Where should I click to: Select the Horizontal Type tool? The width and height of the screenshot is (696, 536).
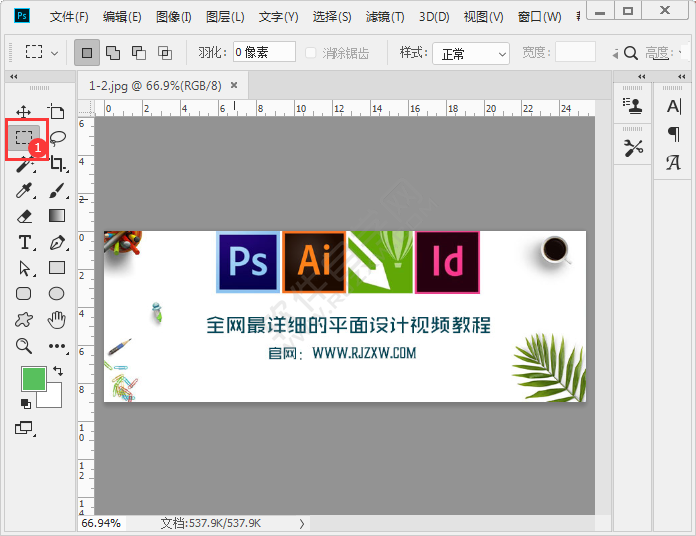click(25, 242)
